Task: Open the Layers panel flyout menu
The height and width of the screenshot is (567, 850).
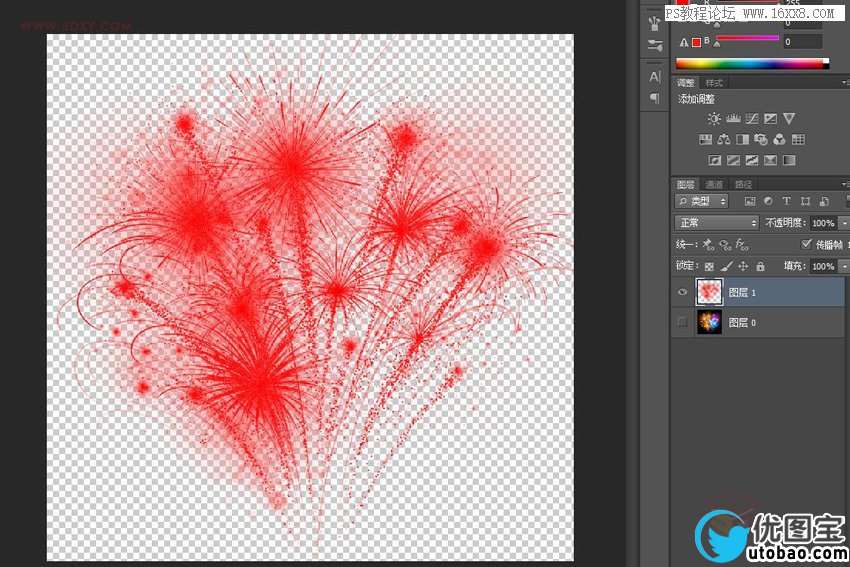Action: 845,184
